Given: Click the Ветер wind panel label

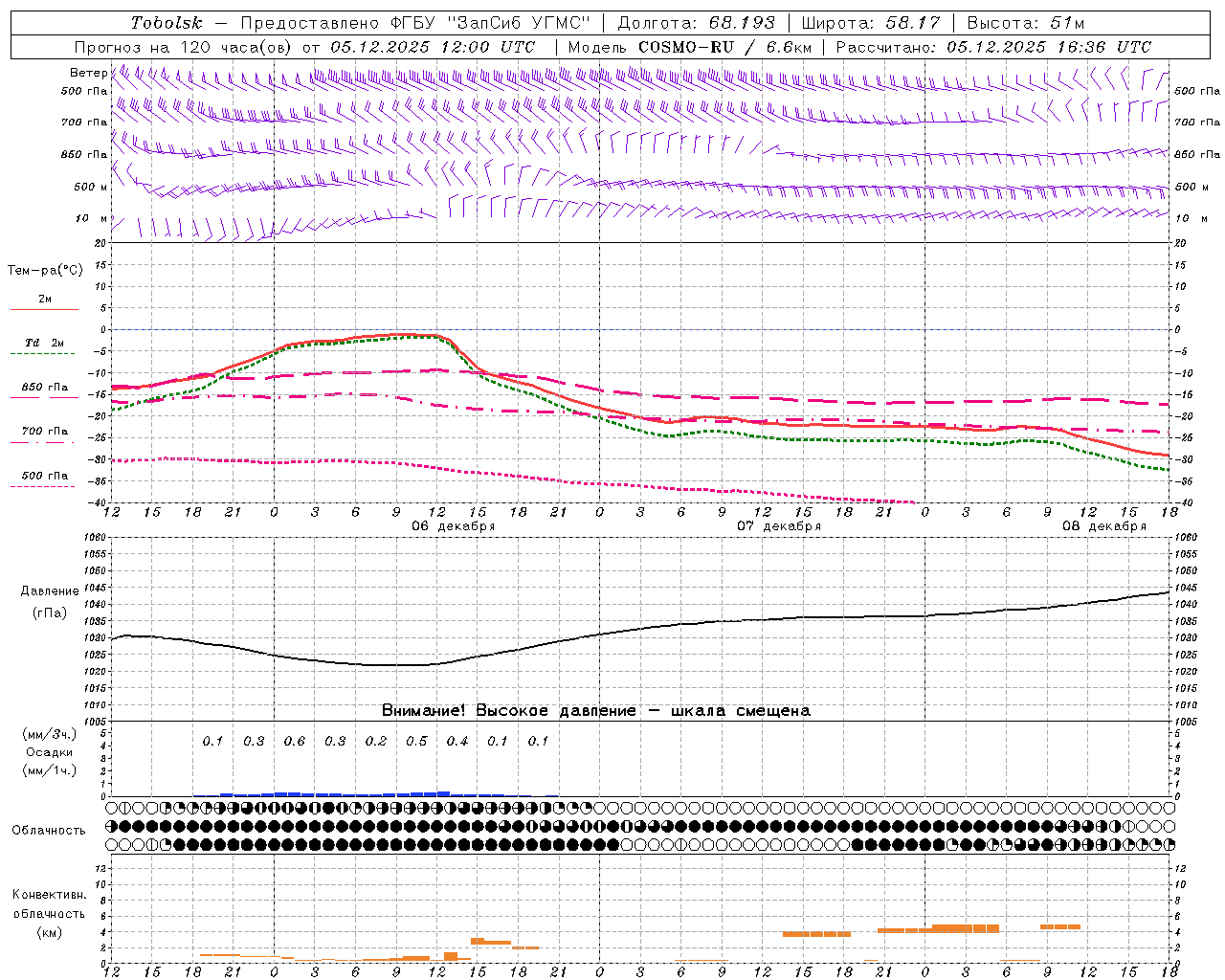Looking at the screenshot, I should pyautogui.click(x=88, y=73).
